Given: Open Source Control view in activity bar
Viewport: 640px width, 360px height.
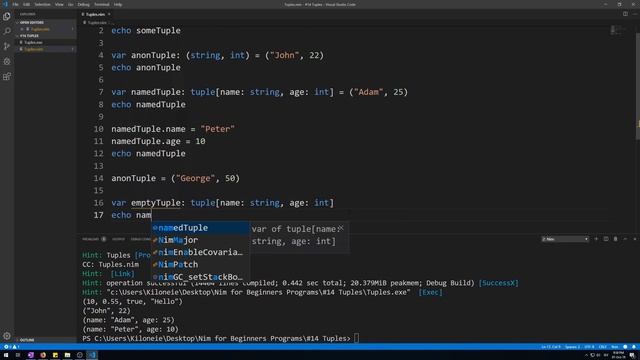Looking at the screenshot, I should click(7, 46).
